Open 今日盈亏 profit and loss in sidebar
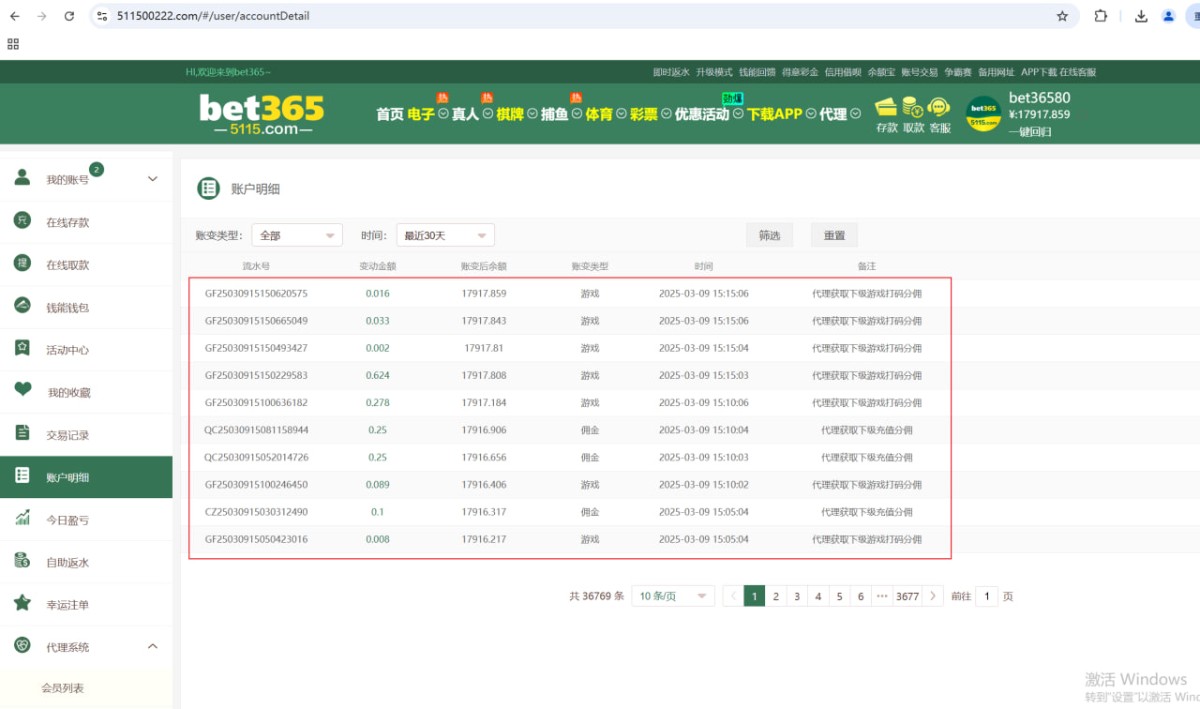 (x=67, y=520)
